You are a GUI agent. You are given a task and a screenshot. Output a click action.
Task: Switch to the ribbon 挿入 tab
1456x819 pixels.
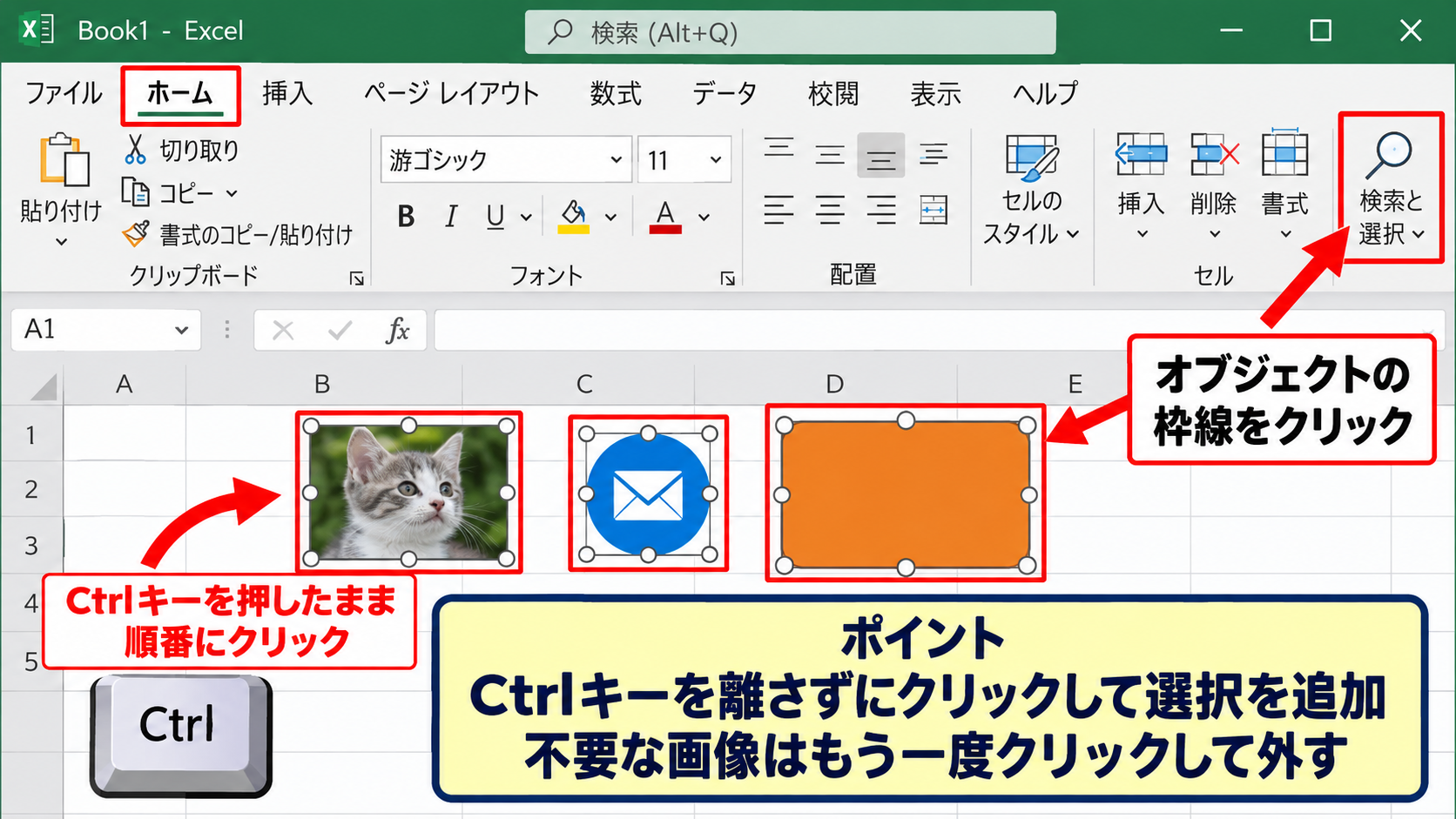tap(287, 92)
